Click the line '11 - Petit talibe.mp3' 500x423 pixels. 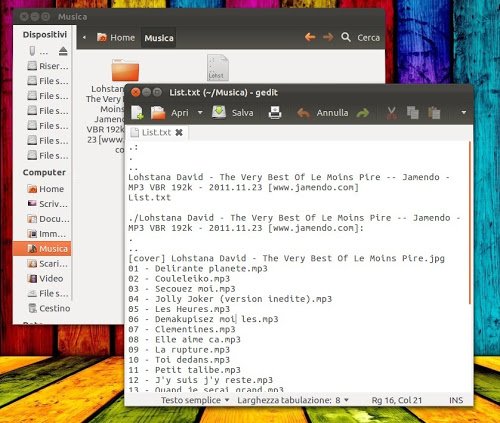[185, 370]
